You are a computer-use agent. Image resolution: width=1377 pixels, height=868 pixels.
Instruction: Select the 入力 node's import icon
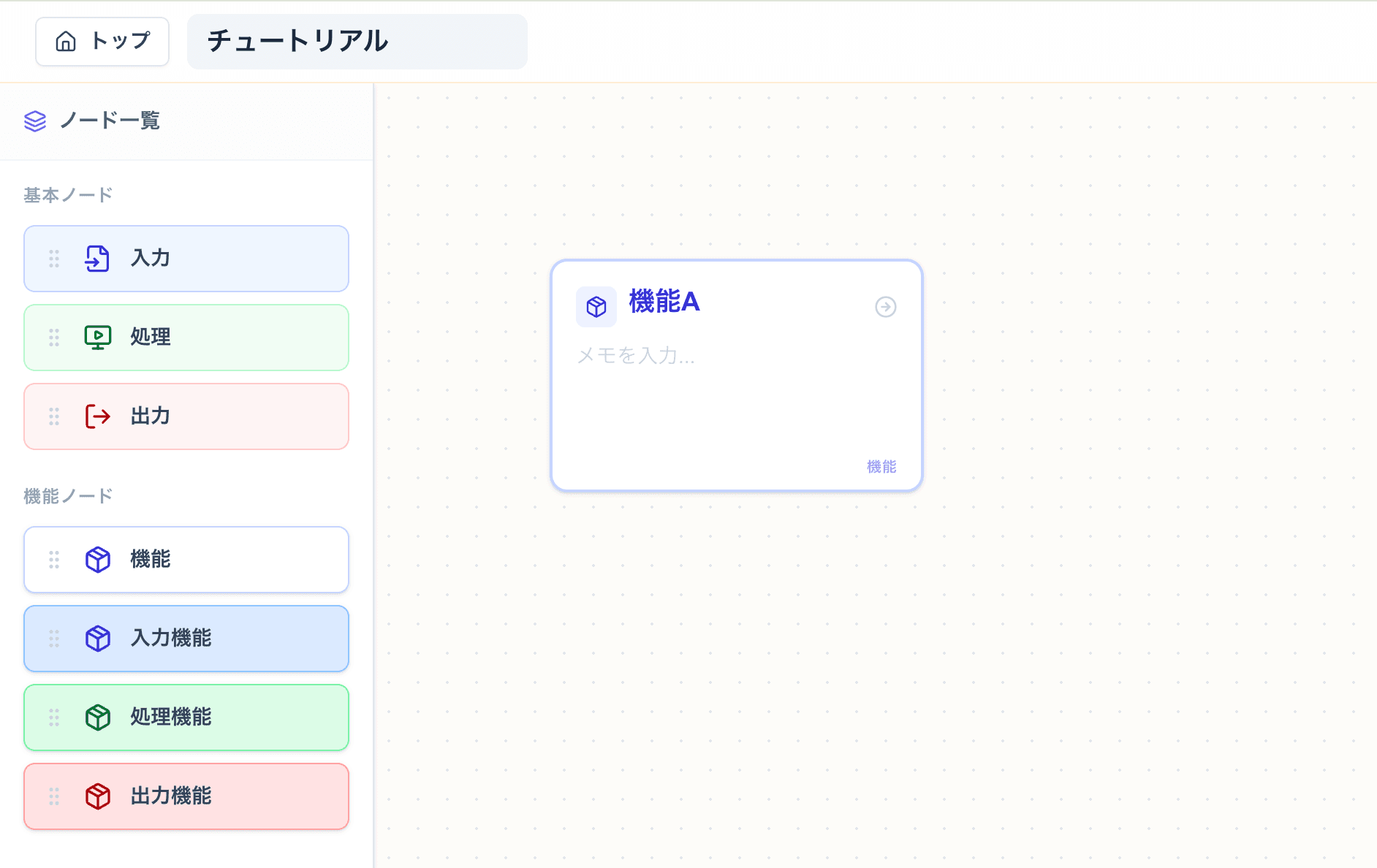tap(96, 258)
